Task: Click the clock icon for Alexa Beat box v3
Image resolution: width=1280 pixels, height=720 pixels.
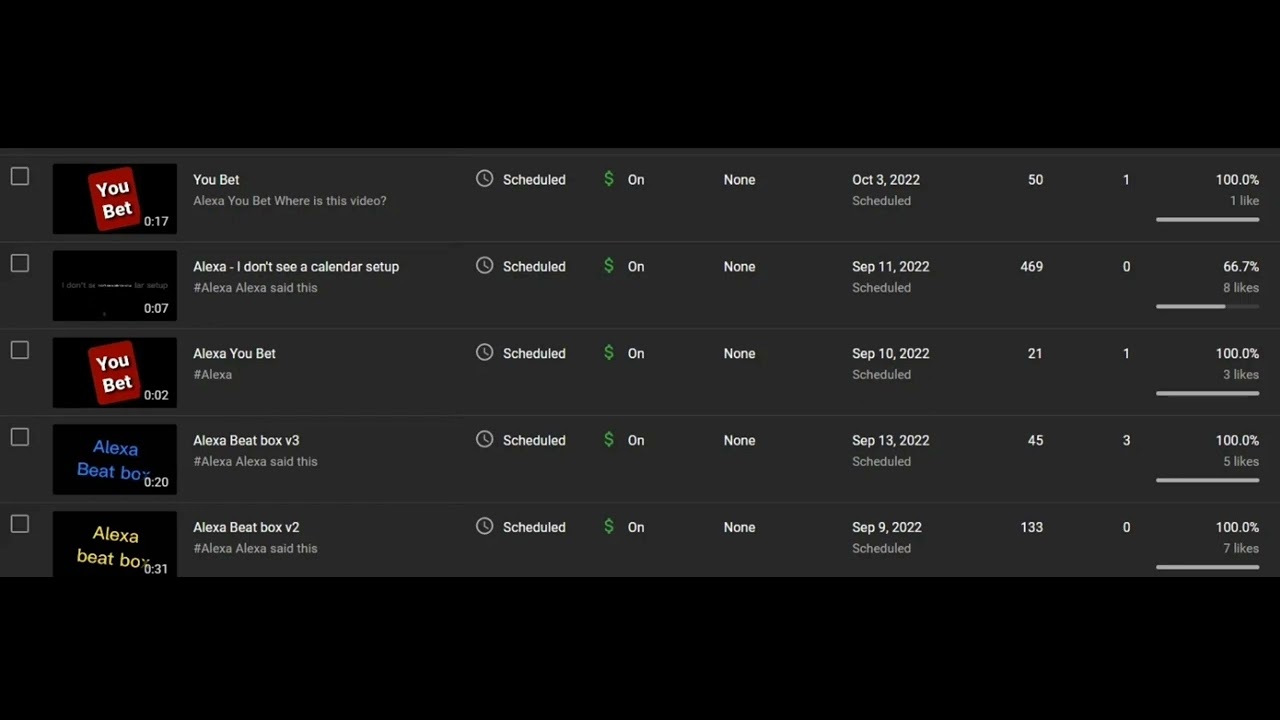Action: point(485,439)
